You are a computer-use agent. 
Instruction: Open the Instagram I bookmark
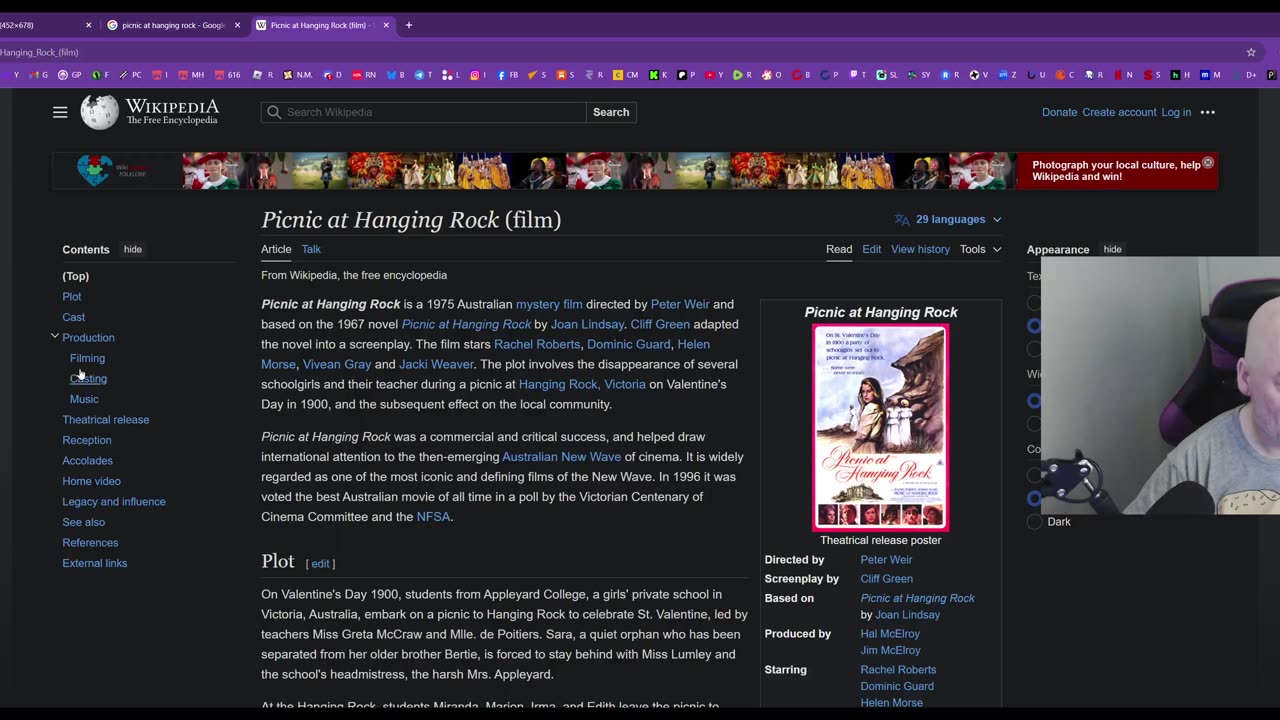(x=478, y=74)
